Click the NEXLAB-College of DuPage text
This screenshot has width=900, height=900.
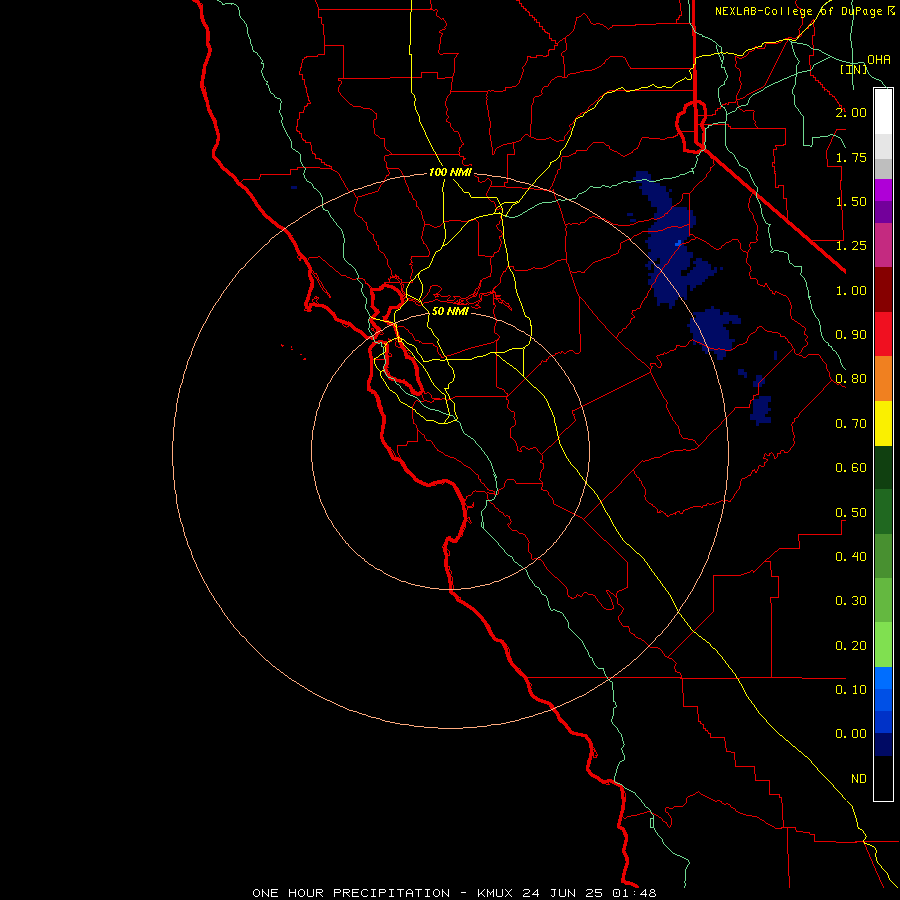pyautogui.click(x=798, y=11)
